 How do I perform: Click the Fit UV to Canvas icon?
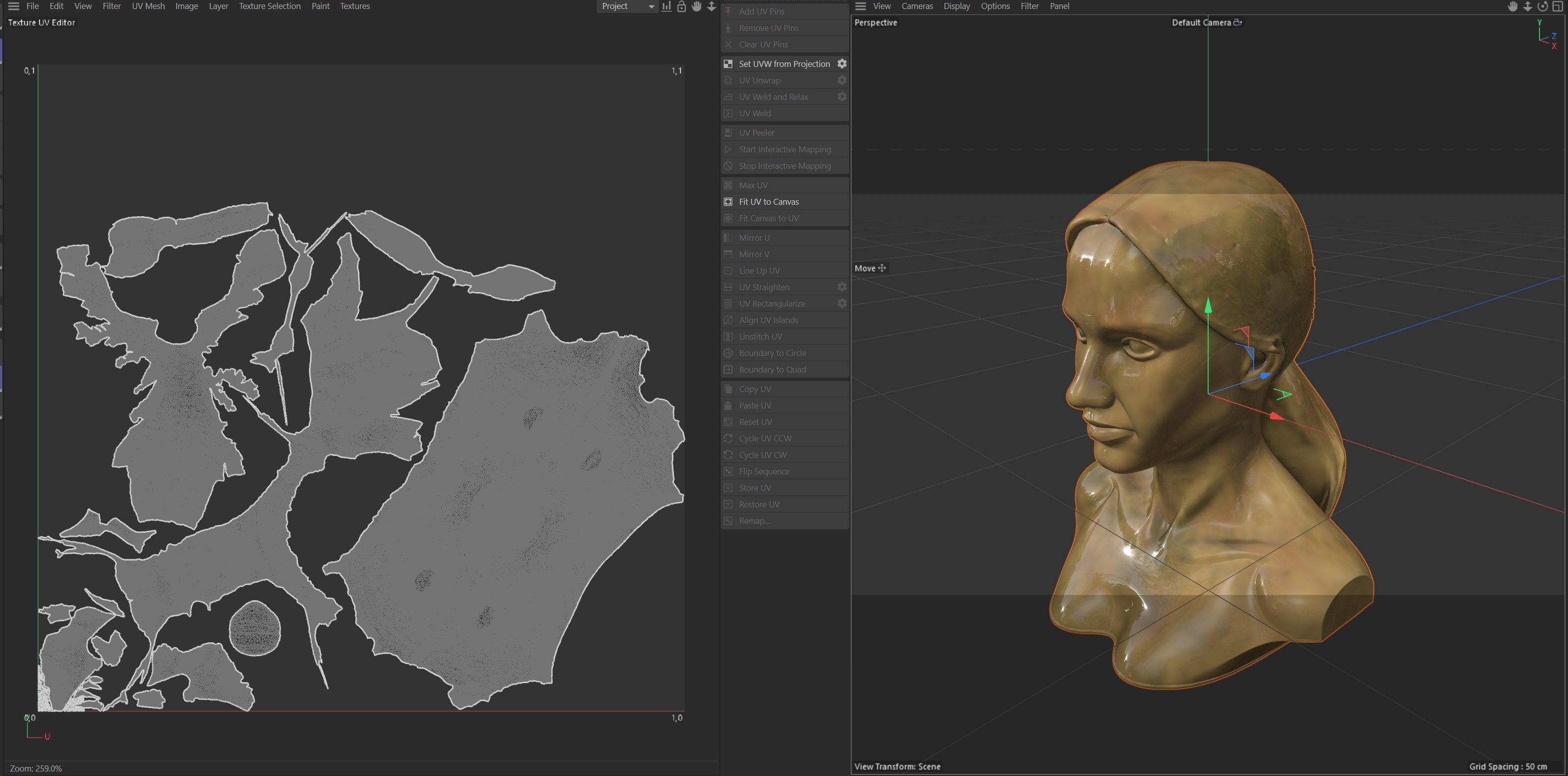click(x=728, y=202)
